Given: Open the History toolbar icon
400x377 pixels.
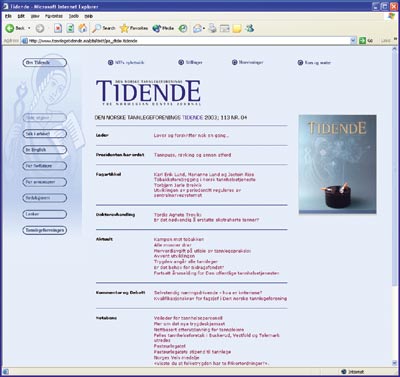Looking at the screenshot, I should point(183,28).
